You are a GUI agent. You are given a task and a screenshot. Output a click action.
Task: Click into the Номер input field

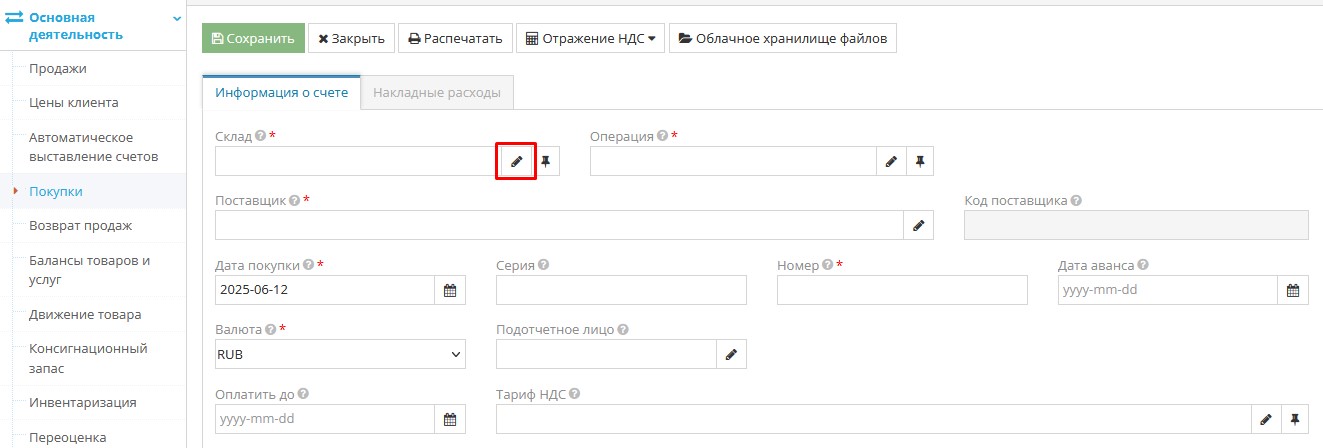[x=901, y=290]
